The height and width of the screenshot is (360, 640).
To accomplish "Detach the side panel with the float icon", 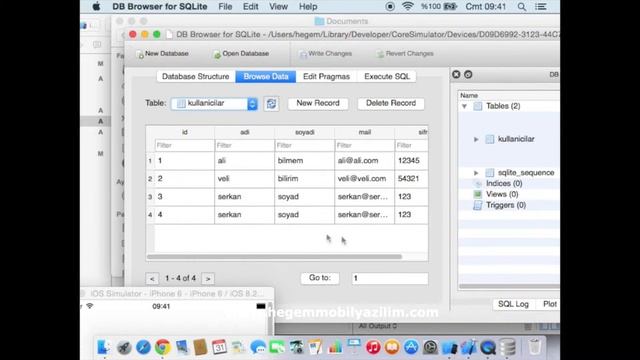I will tap(468, 74).
